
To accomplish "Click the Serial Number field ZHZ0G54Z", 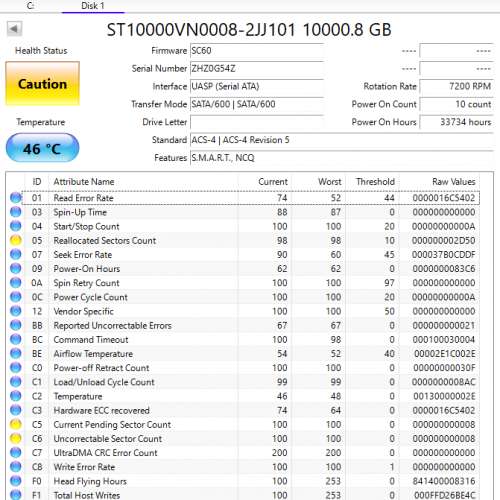I will [257, 69].
